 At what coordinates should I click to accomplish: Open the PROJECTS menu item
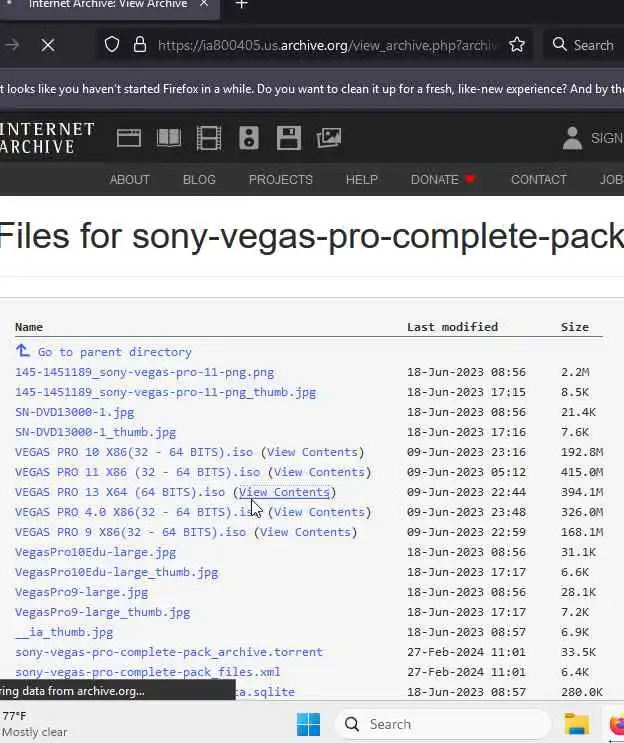click(x=280, y=180)
